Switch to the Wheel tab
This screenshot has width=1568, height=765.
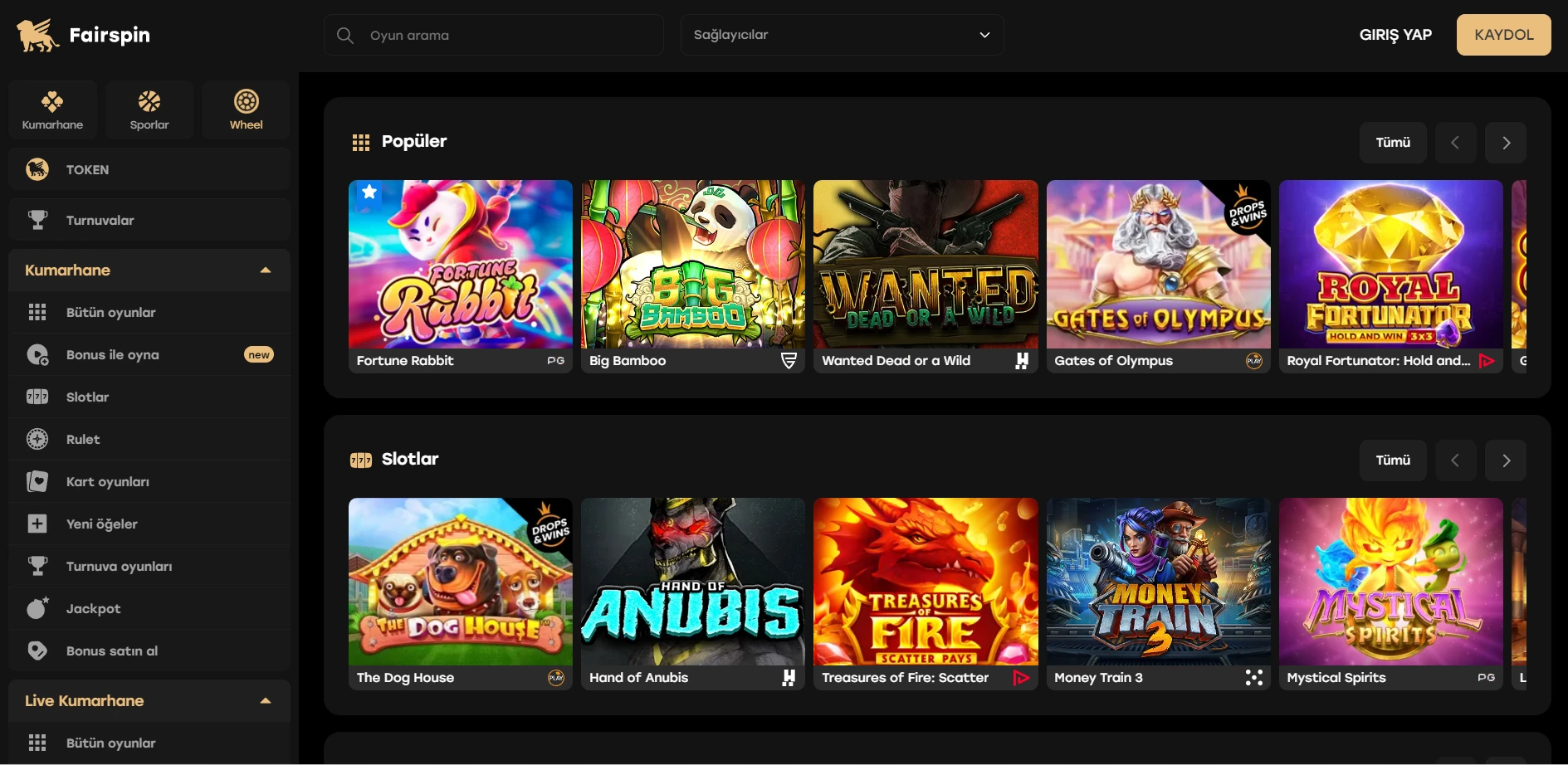tap(247, 110)
